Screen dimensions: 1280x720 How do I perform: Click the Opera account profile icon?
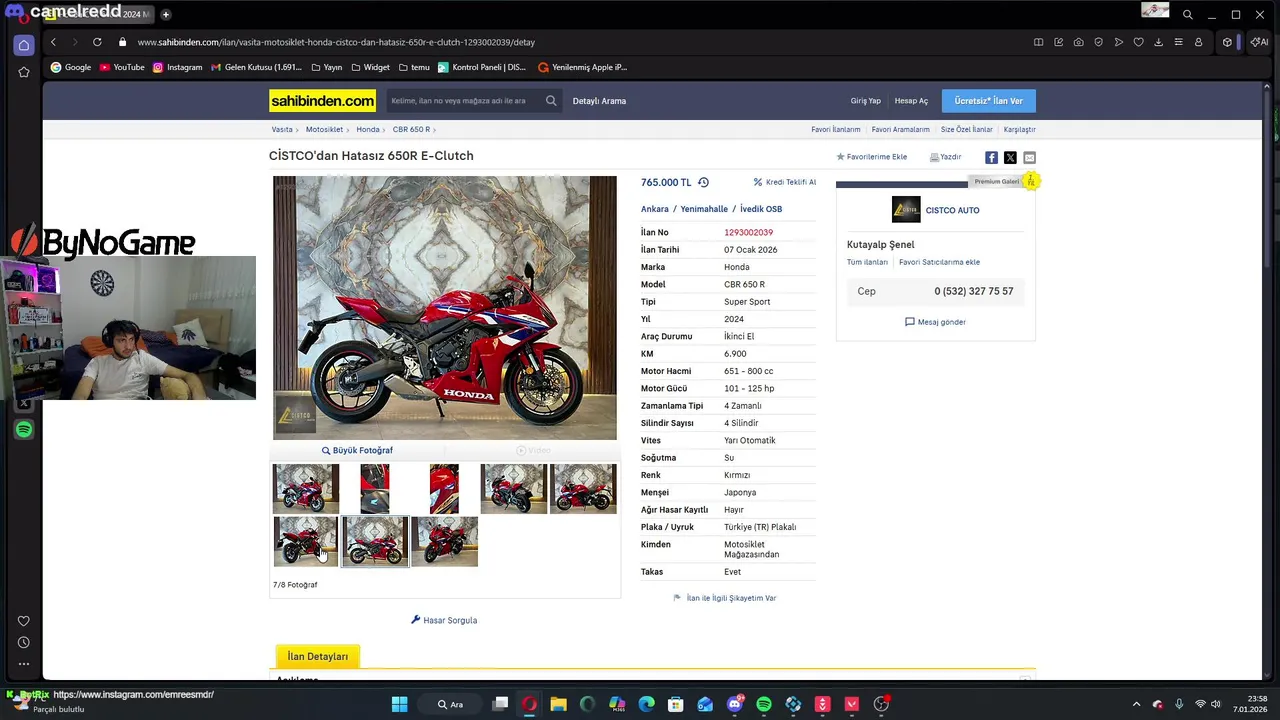click(1198, 42)
